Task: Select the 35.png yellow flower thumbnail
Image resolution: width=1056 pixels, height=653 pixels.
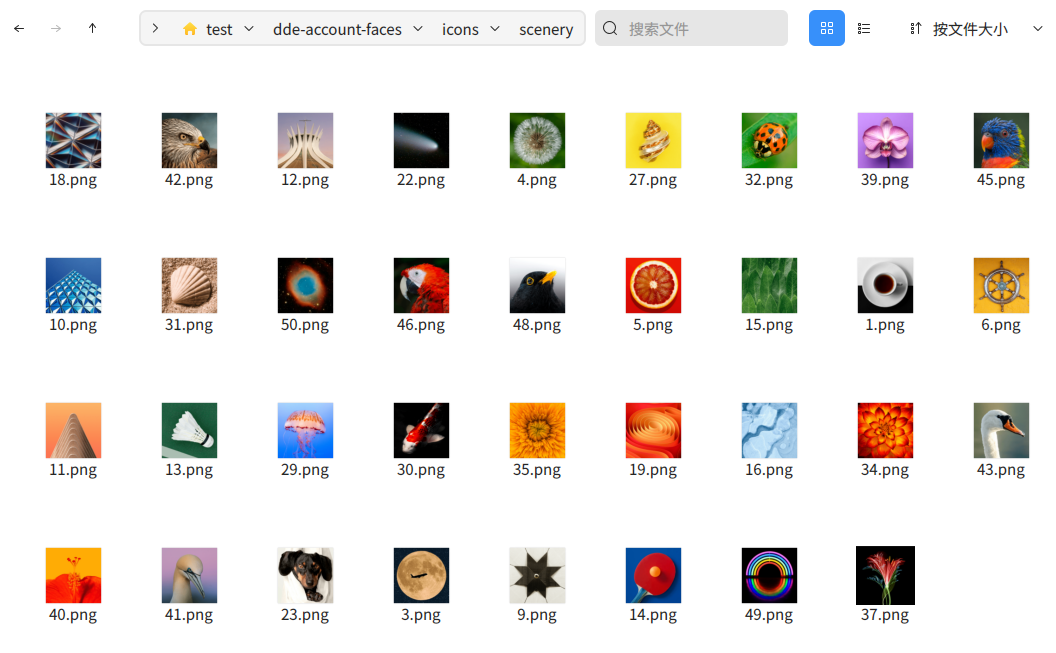Action: pyautogui.click(x=537, y=430)
